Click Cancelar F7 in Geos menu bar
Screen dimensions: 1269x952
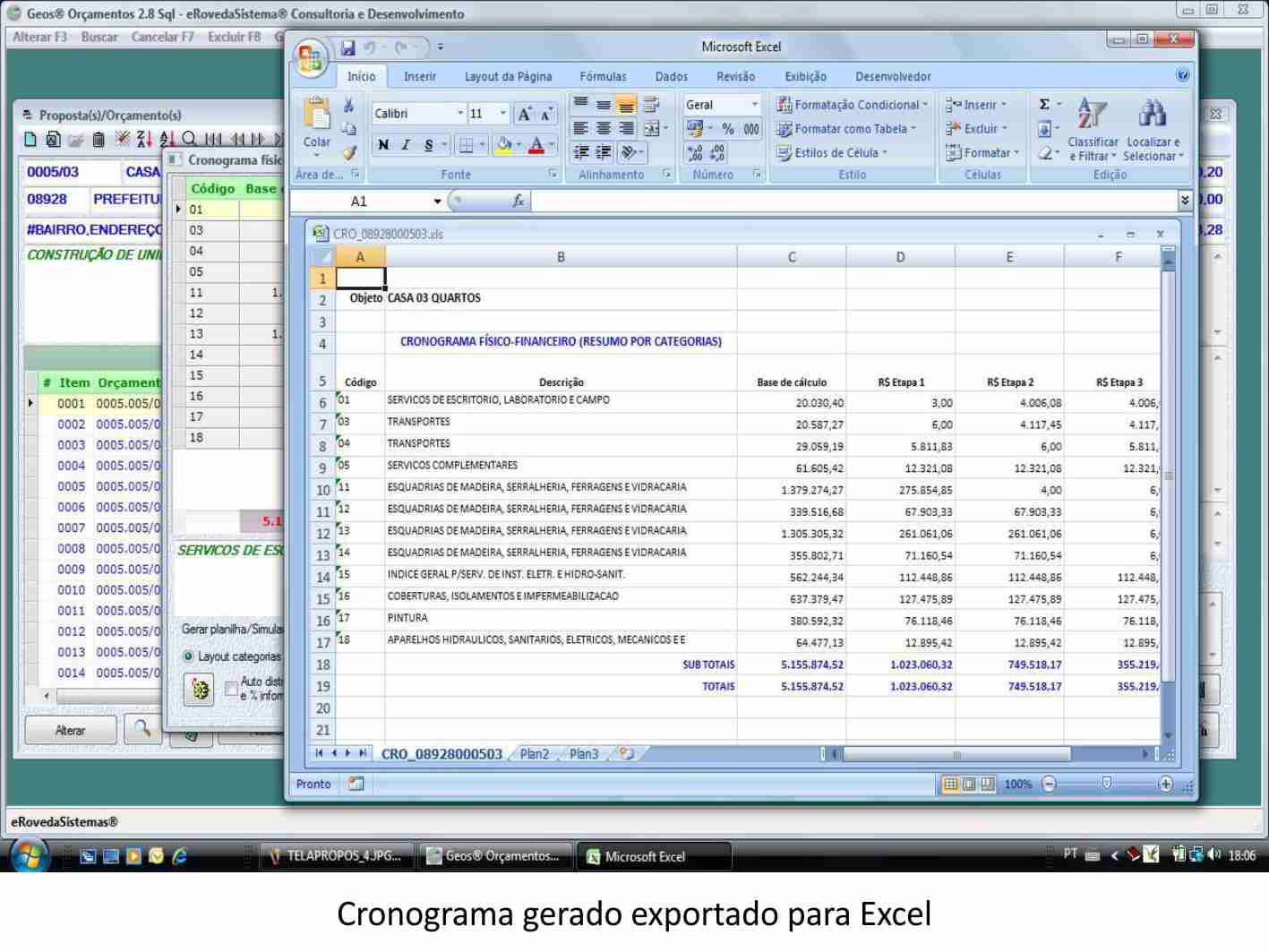point(162,37)
